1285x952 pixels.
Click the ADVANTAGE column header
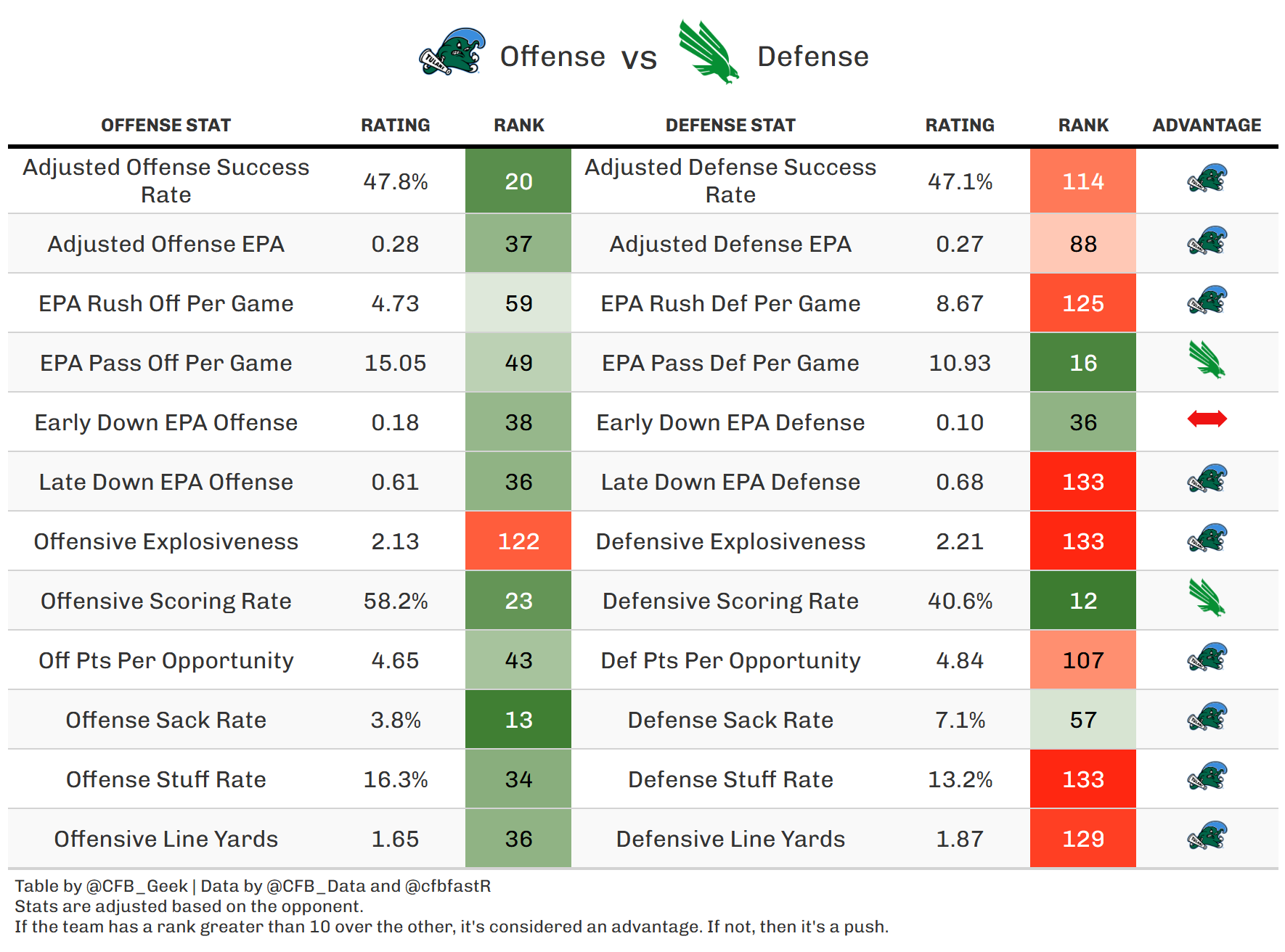pos(1207,126)
